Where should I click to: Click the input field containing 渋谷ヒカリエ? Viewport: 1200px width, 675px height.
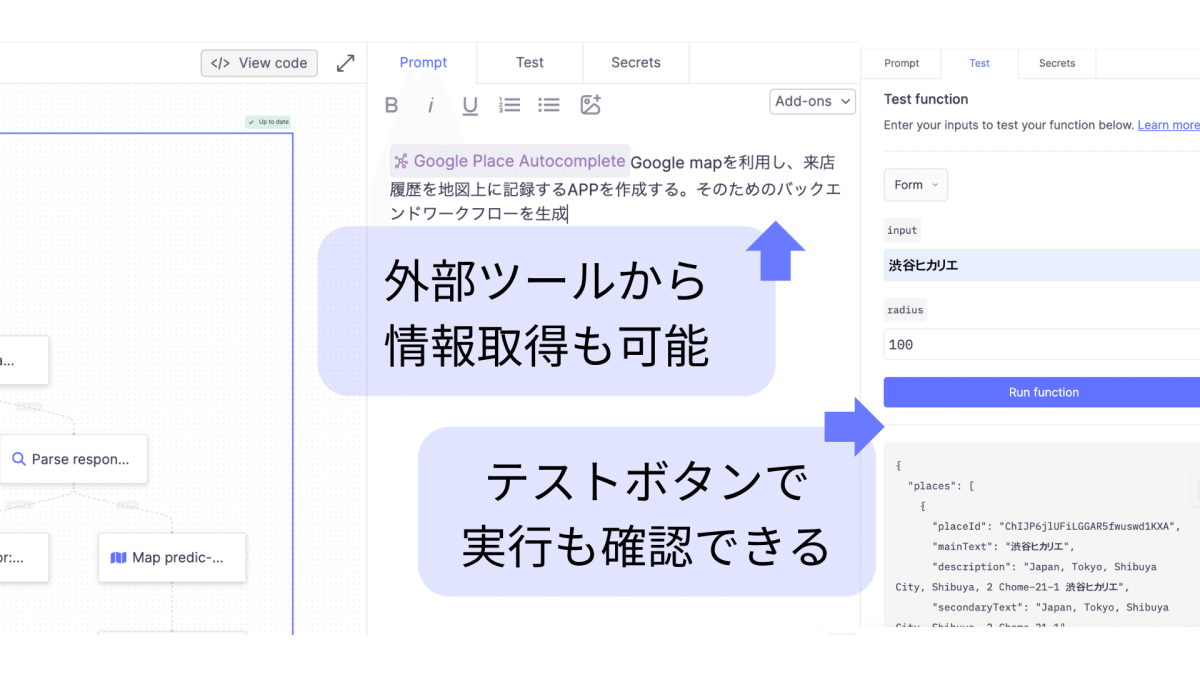click(x=1040, y=266)
